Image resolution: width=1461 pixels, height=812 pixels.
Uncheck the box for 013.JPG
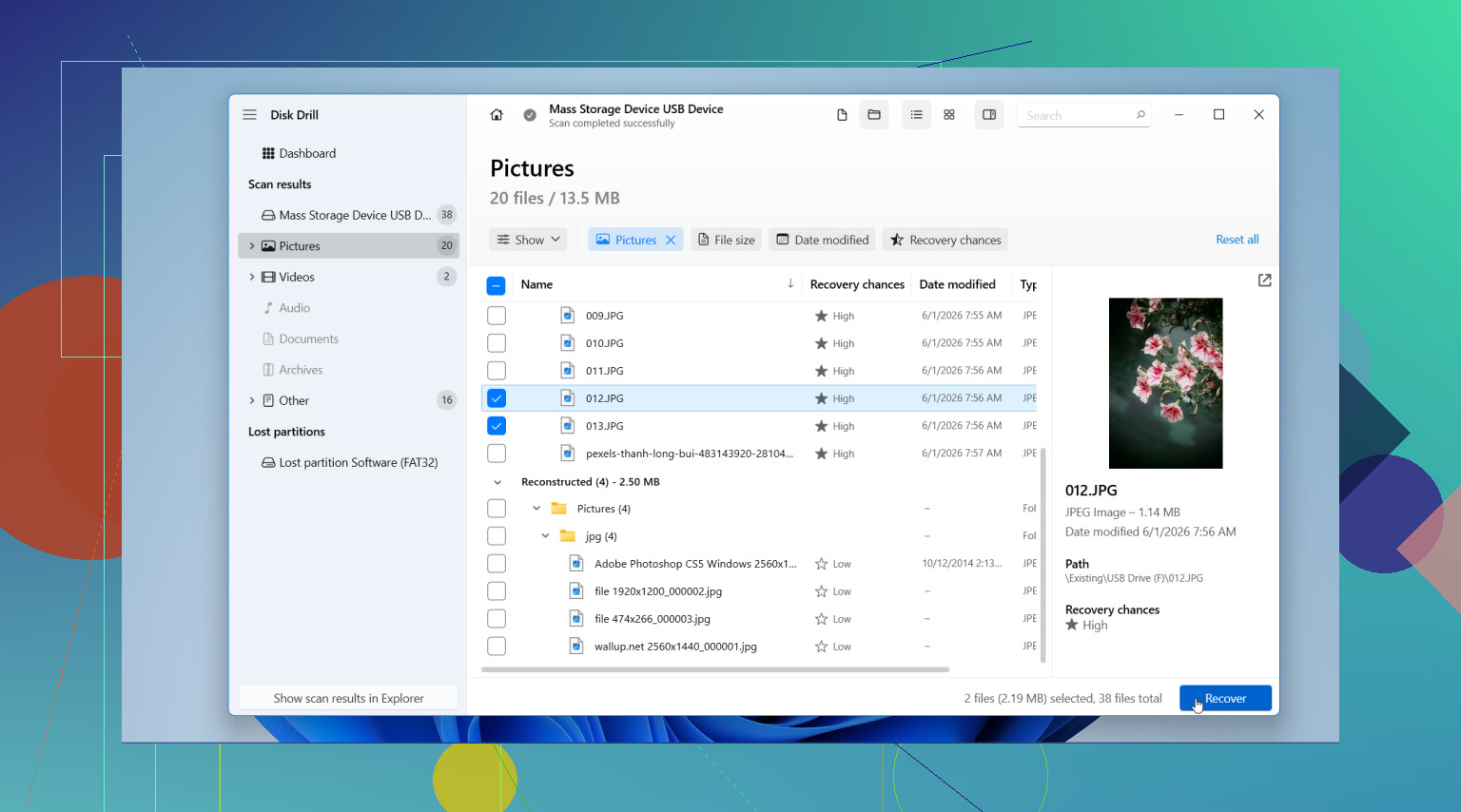pyautogui.click(x=497, y=426)
